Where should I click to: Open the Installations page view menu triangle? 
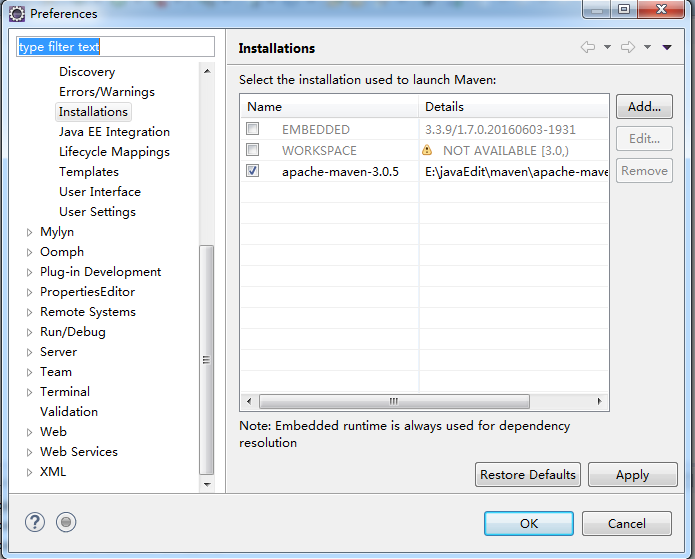tap(667, 47)
